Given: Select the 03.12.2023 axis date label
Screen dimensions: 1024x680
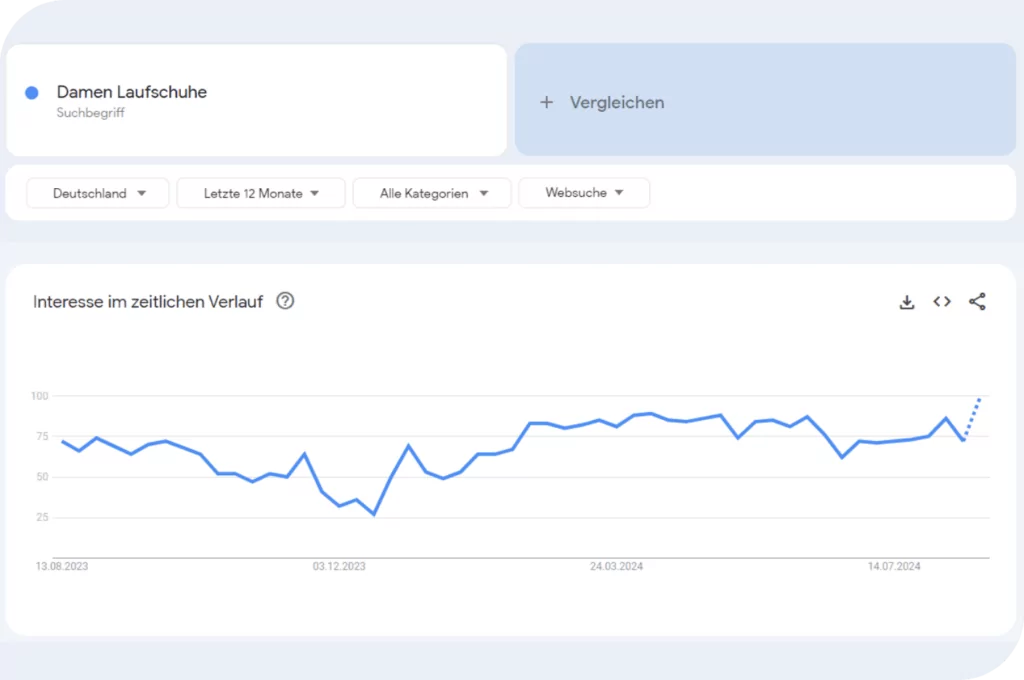Looking at the screenshot, I should pos(339,566).
